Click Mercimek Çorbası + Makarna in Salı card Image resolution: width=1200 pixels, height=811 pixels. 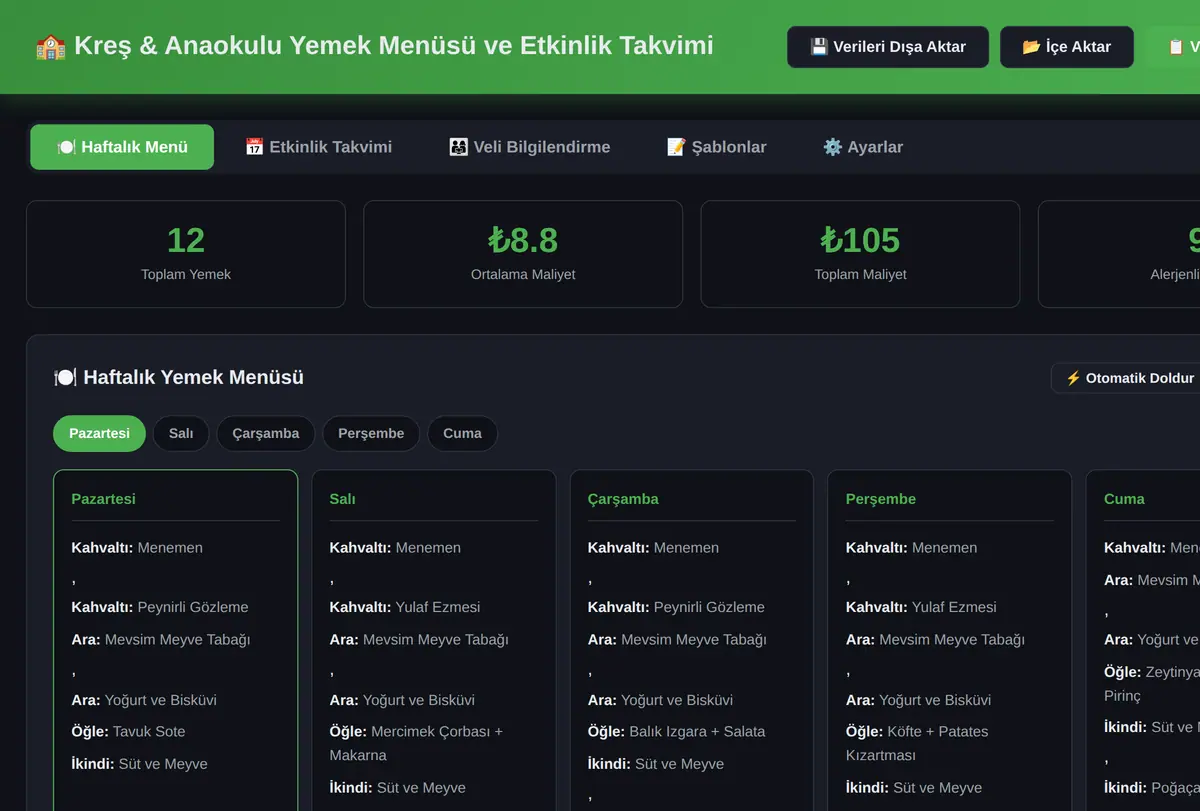point(416,743)
